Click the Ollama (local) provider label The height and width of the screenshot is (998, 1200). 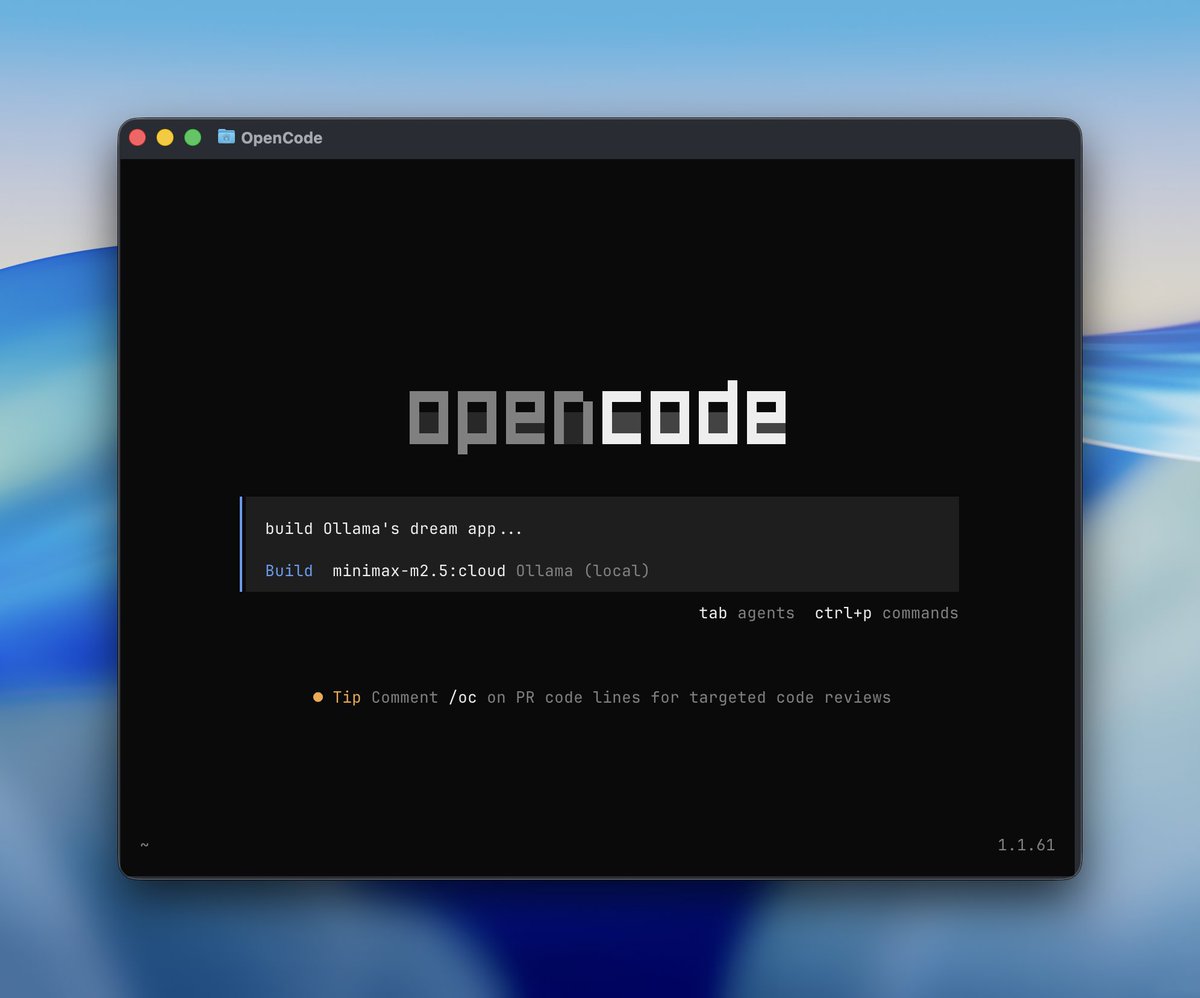click(583, 570)
